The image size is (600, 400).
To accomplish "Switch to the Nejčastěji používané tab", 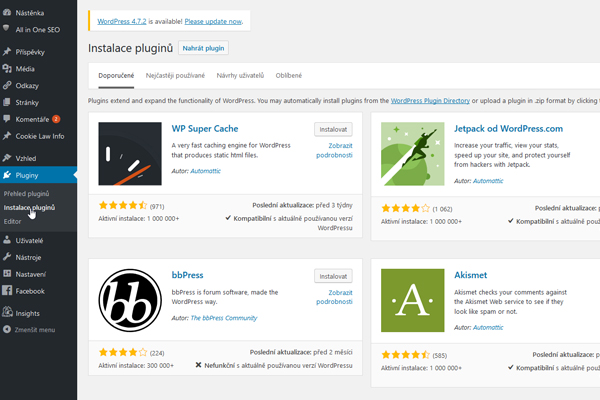I will tap(175, 75).
